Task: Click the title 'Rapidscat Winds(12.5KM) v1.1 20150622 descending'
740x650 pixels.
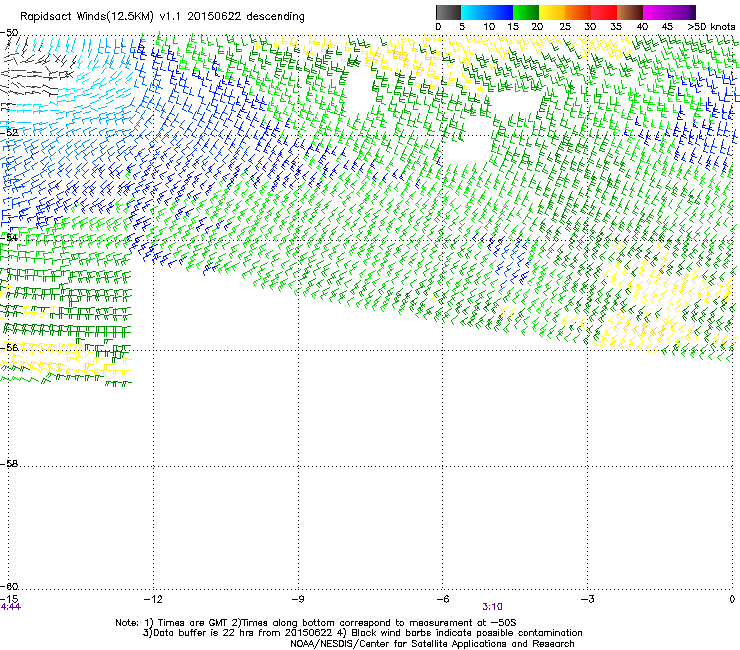Action: pyautogui.click(x=162, y=17)
